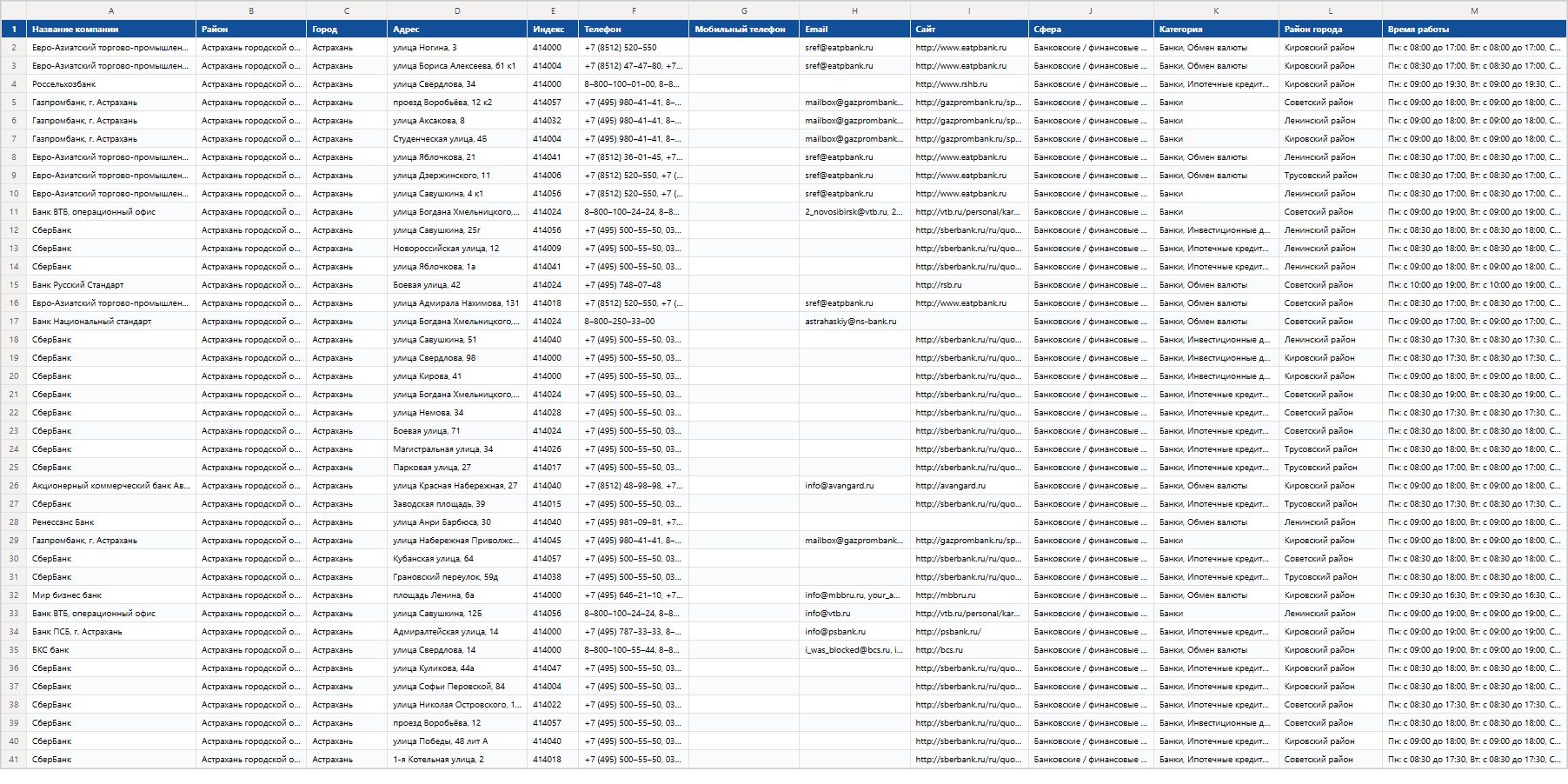This screenshot has width=1568, height=784.
Task: Click the 'Телефон' header cell
Action: [x=634, y=29]
